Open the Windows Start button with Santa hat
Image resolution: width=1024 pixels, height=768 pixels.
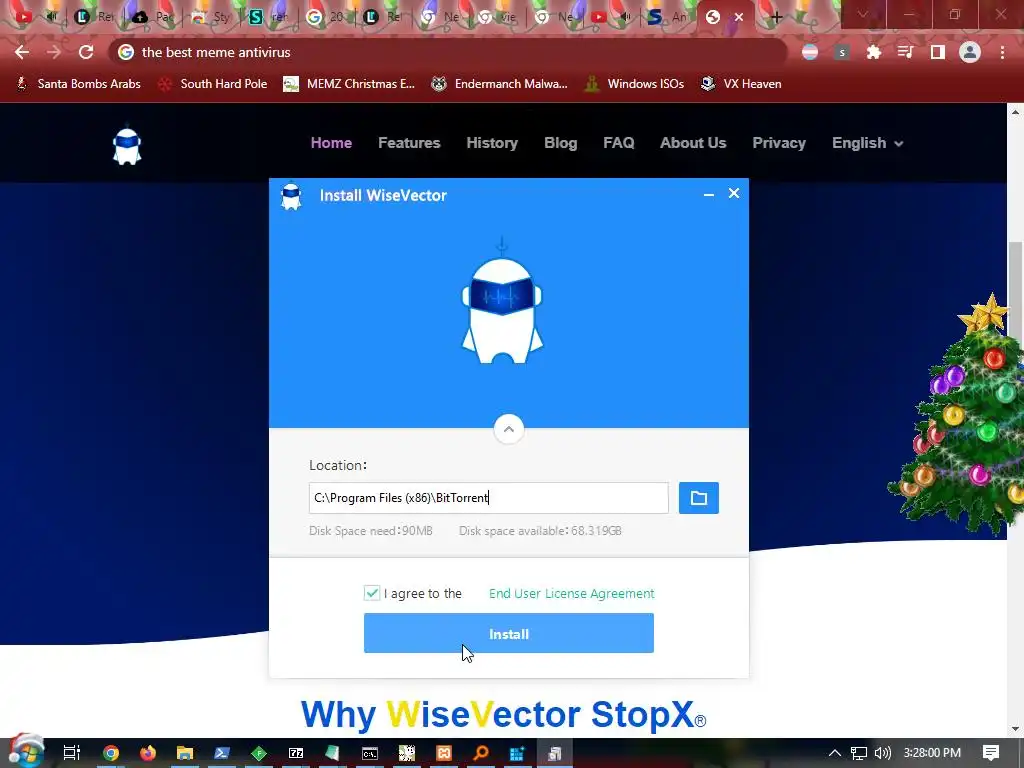[26, 752]
